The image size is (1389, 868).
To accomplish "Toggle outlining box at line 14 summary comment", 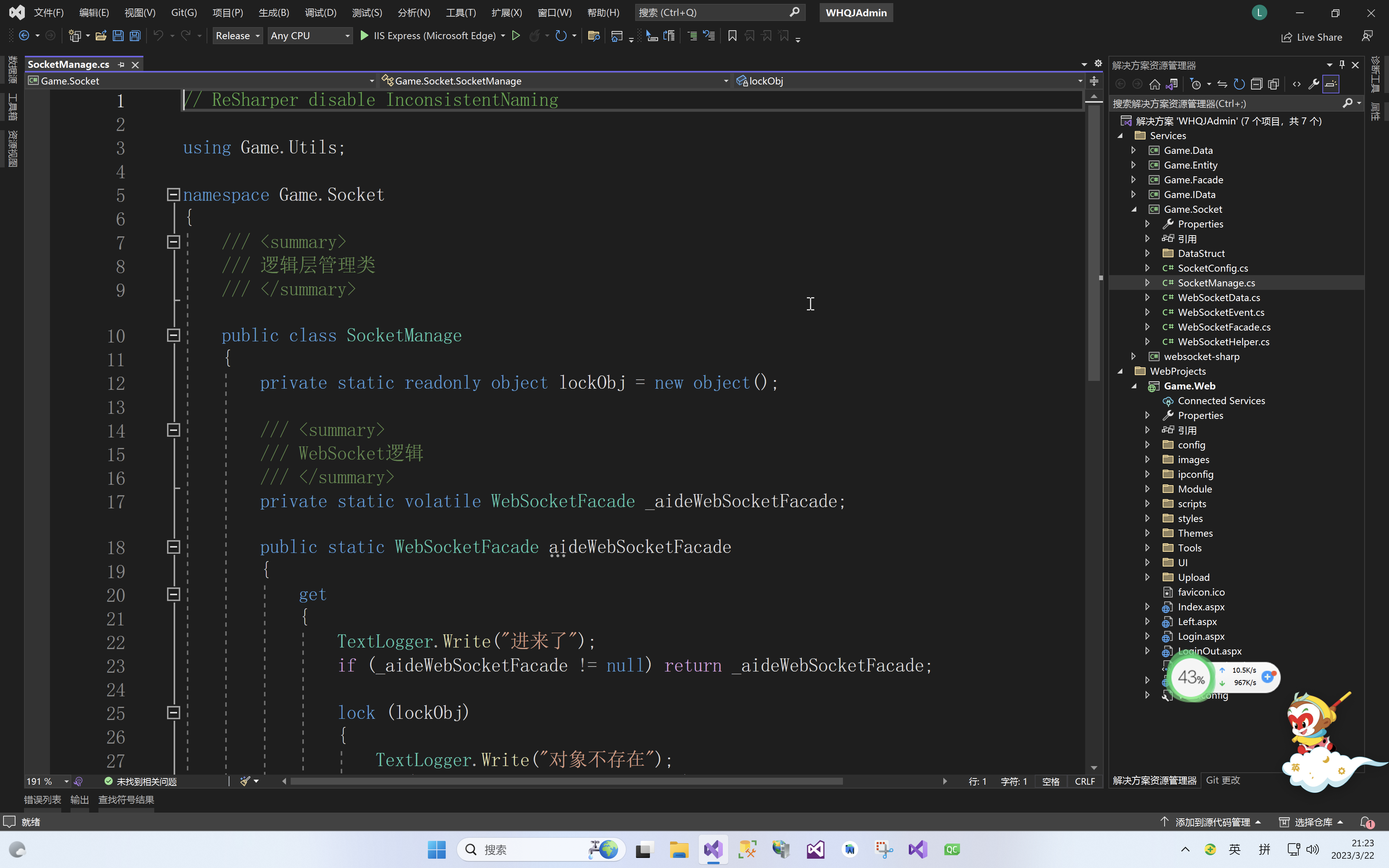I will (x=173, y=430).
